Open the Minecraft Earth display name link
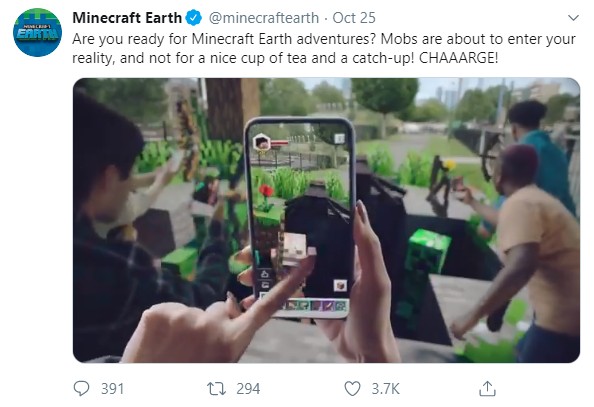Screen dimensions: 594x407 click(x=127, y=18)
